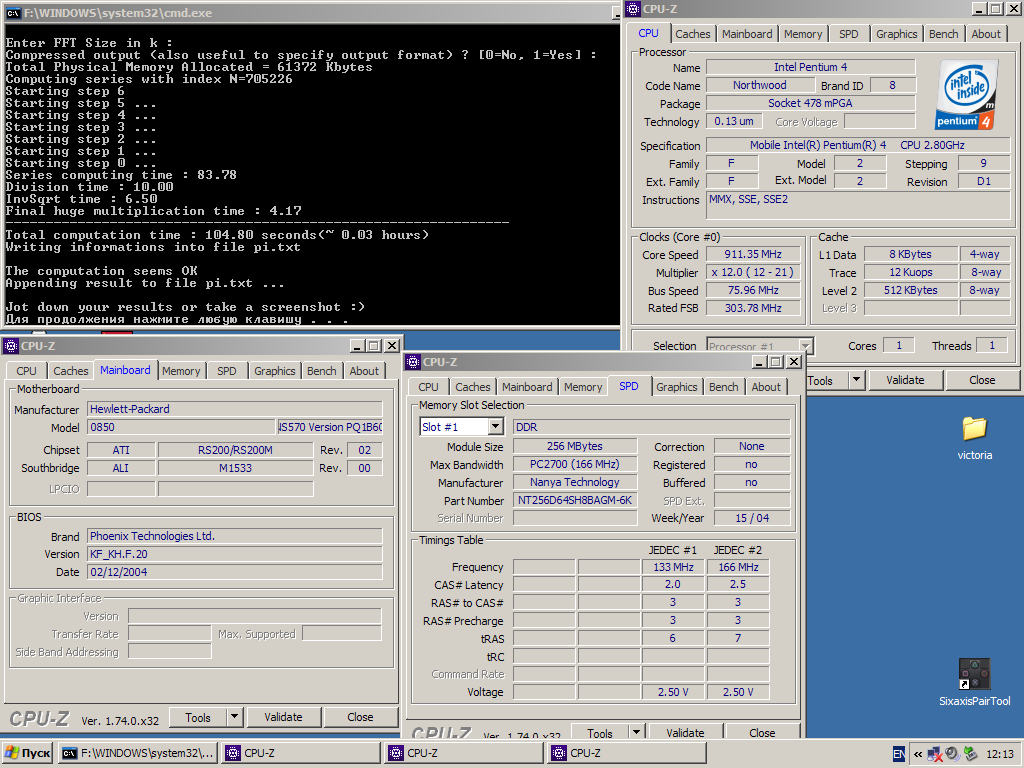Click BIOS version KF_KH.F.20 field
1024x768 pixels.
pos(234,554)
